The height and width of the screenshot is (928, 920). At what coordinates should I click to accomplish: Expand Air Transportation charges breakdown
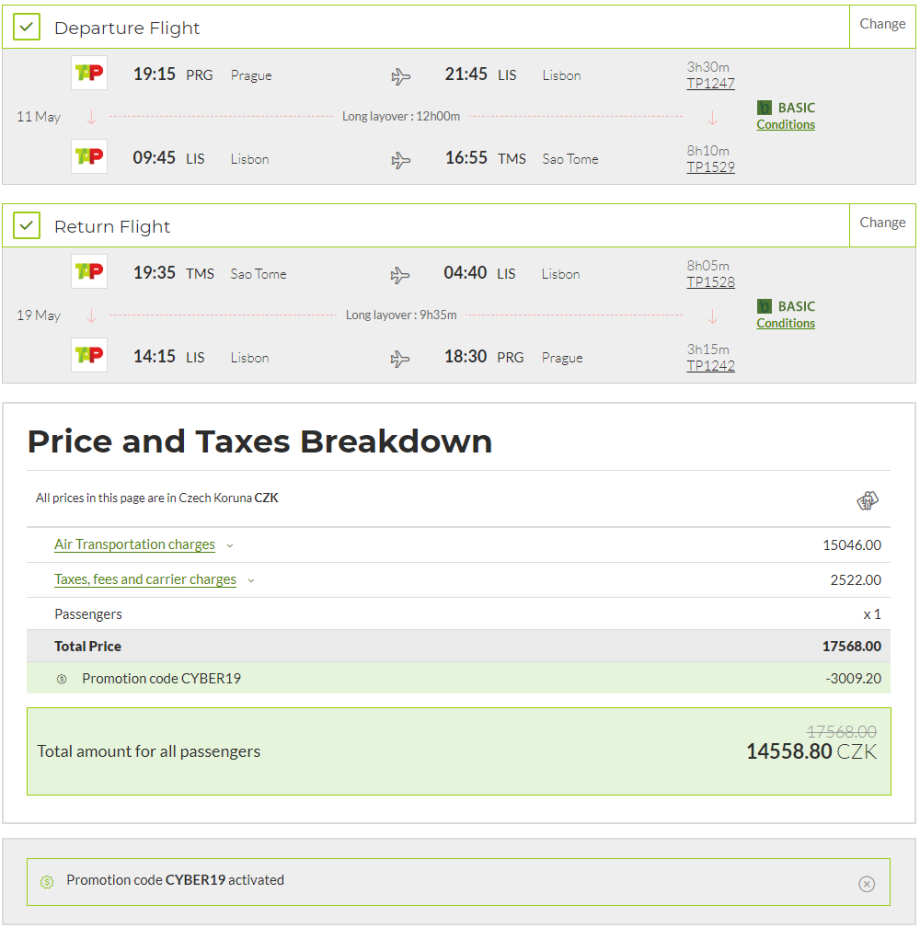[134, 545]
